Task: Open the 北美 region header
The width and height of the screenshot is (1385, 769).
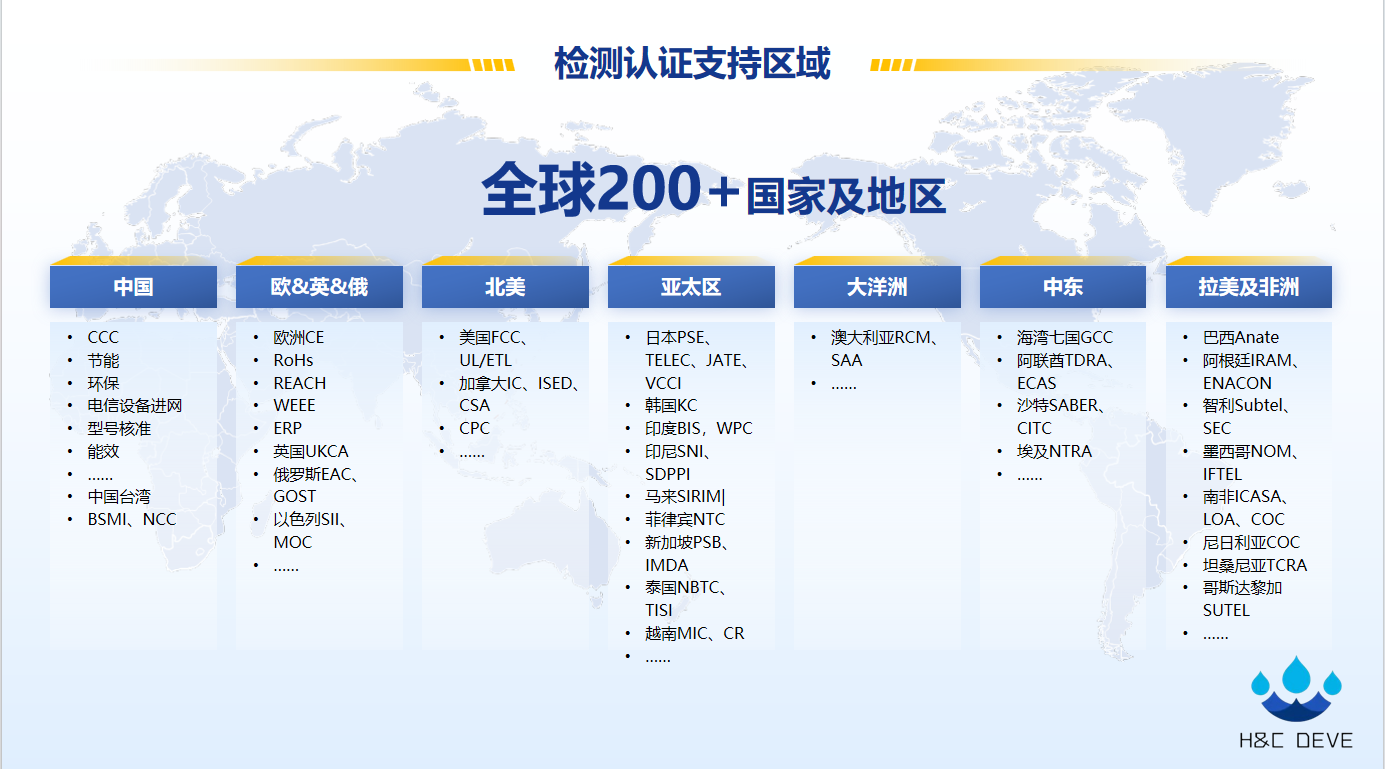Action: (505, 287)
